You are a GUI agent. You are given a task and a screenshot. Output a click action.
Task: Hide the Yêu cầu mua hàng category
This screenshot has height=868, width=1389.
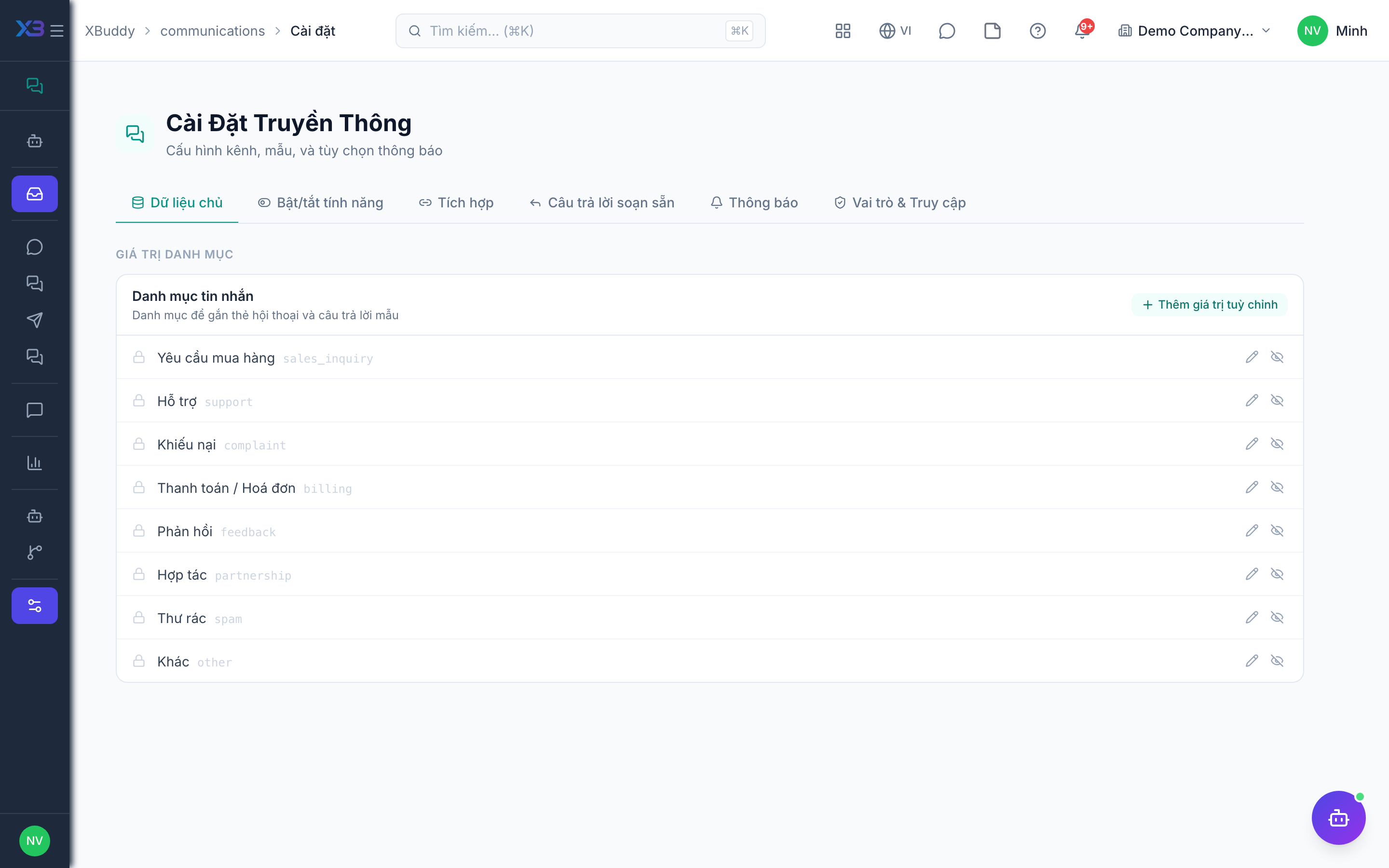click(x=1277, y=357)
